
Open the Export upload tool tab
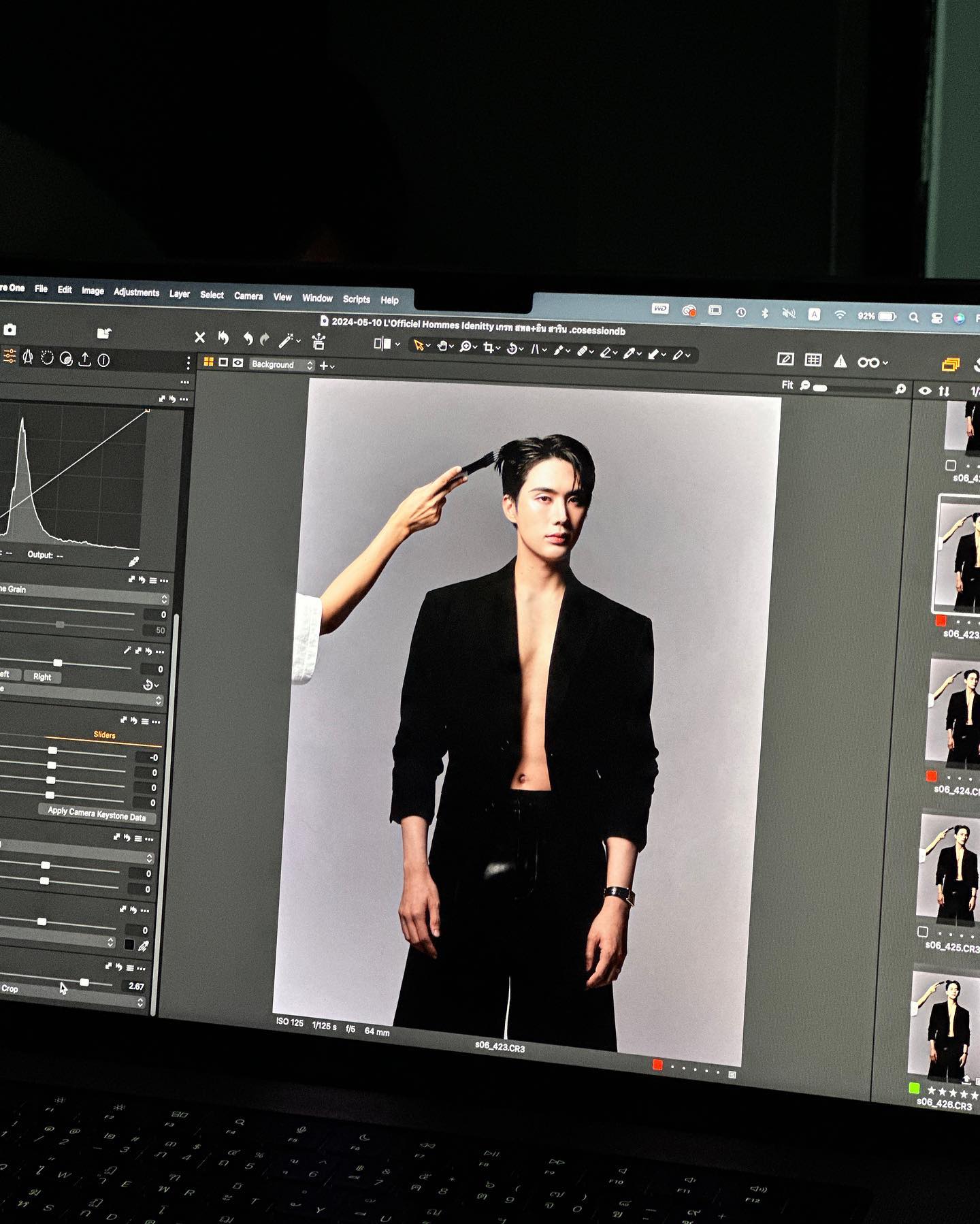84,359
